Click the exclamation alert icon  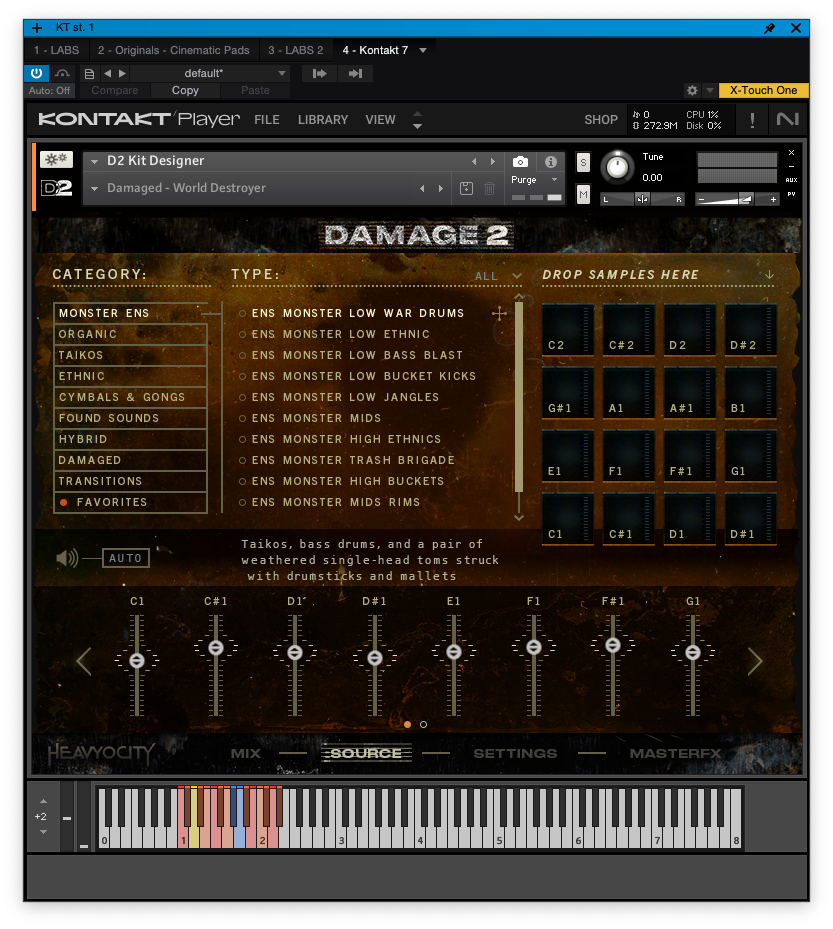click(x=752, y=120)
